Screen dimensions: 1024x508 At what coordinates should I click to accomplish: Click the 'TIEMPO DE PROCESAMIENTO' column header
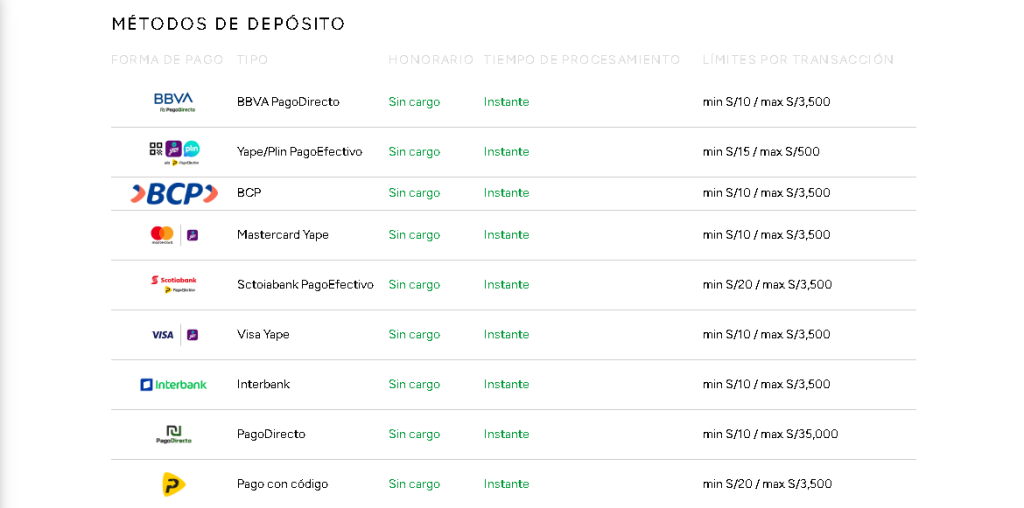pyautogui.click(x=582, y=59)
